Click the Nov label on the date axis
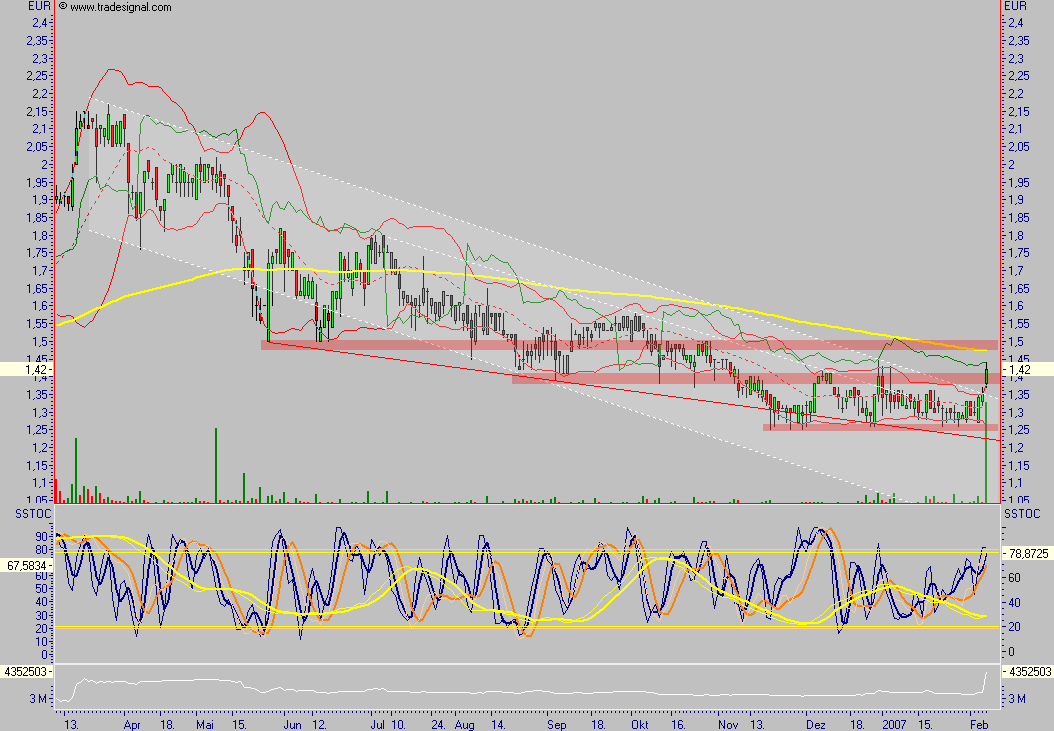Viewport: 1054px width, 731px height. coord(728,724)
